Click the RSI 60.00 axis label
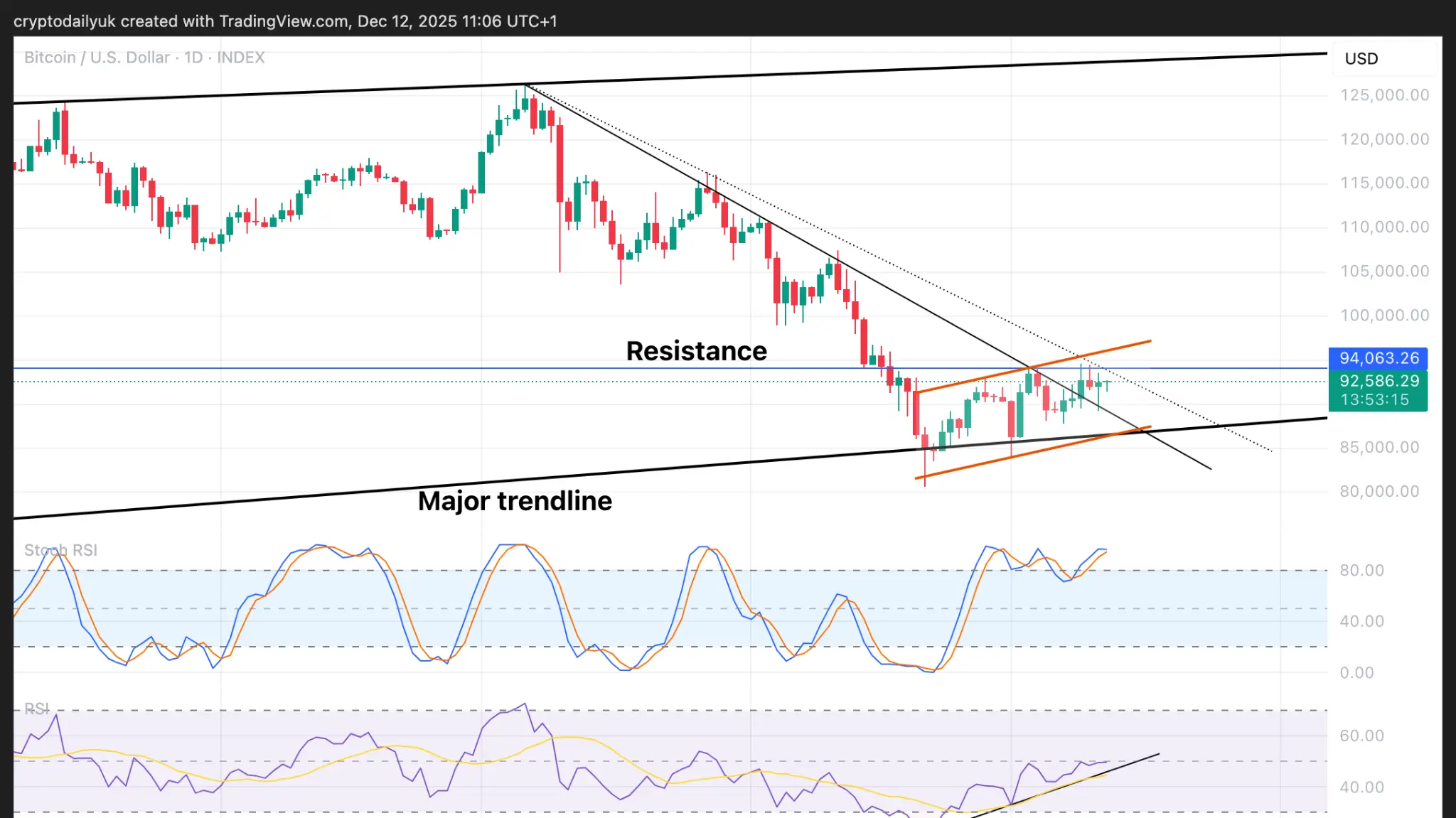1456x818 pixels. [x=1361, y=736]
